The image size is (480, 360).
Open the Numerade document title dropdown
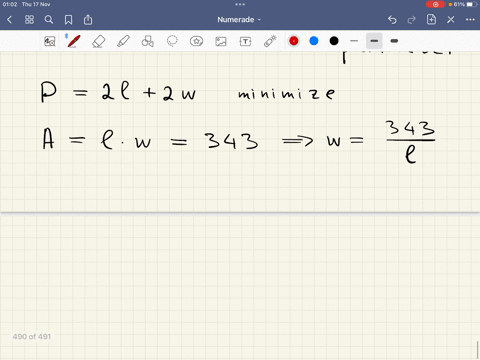(239, 20)
